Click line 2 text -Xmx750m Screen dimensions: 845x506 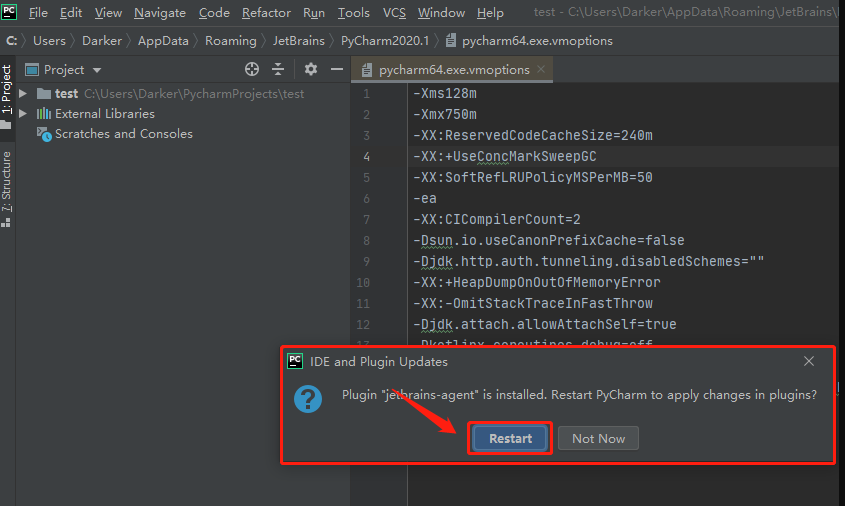point(445,114)
